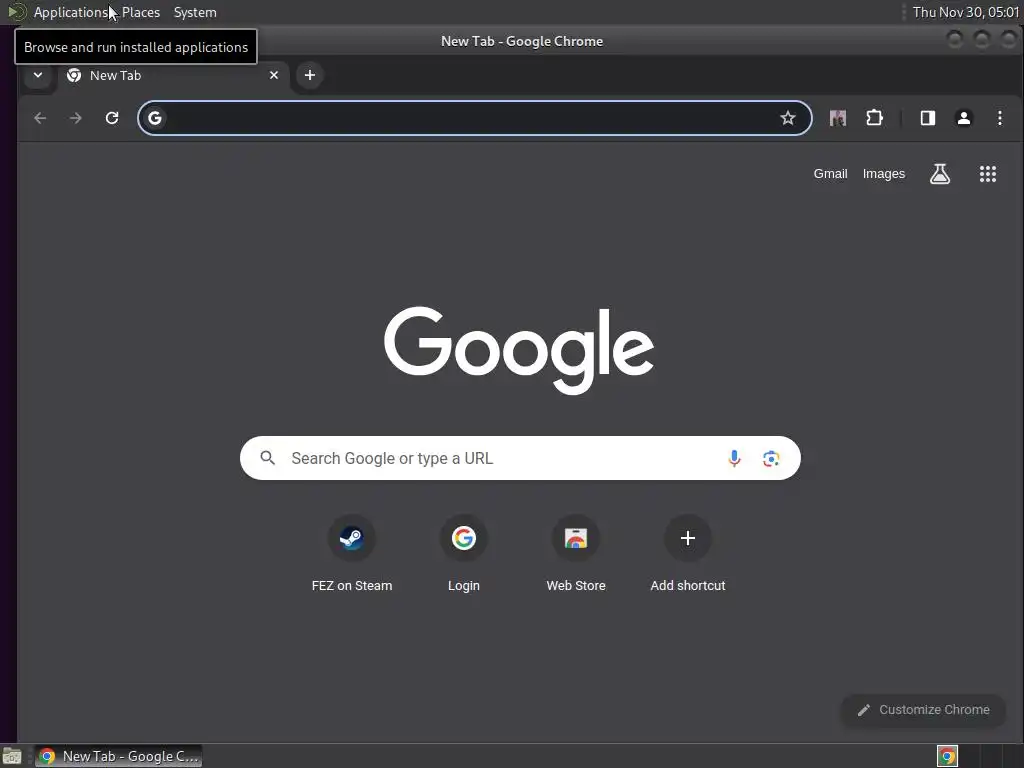1024x768 pixels.
Task: Click the Google icon in the address bar
Action: (155, 118)
